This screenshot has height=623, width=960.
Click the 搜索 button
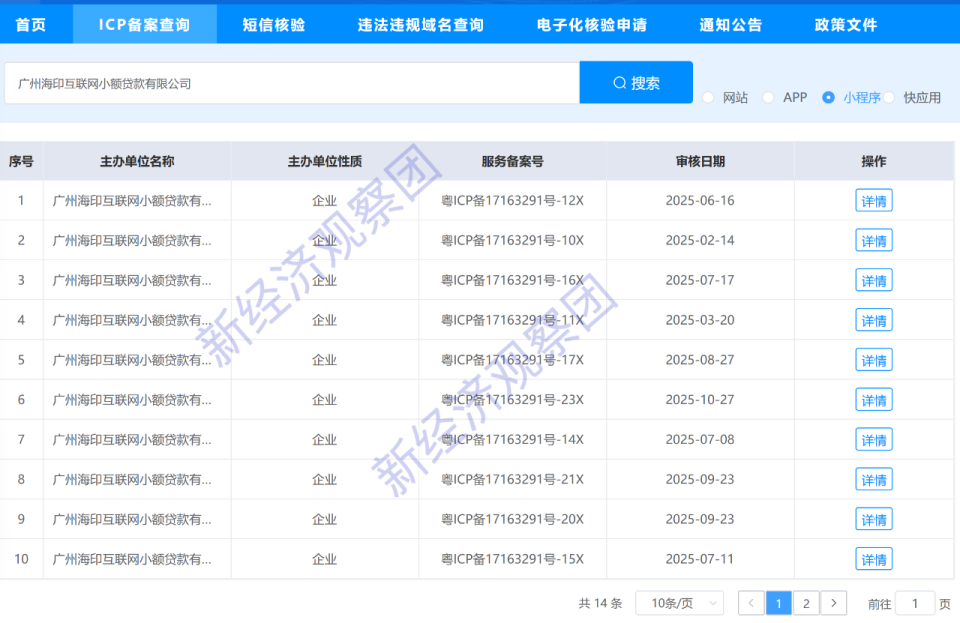tap(636, 83)
